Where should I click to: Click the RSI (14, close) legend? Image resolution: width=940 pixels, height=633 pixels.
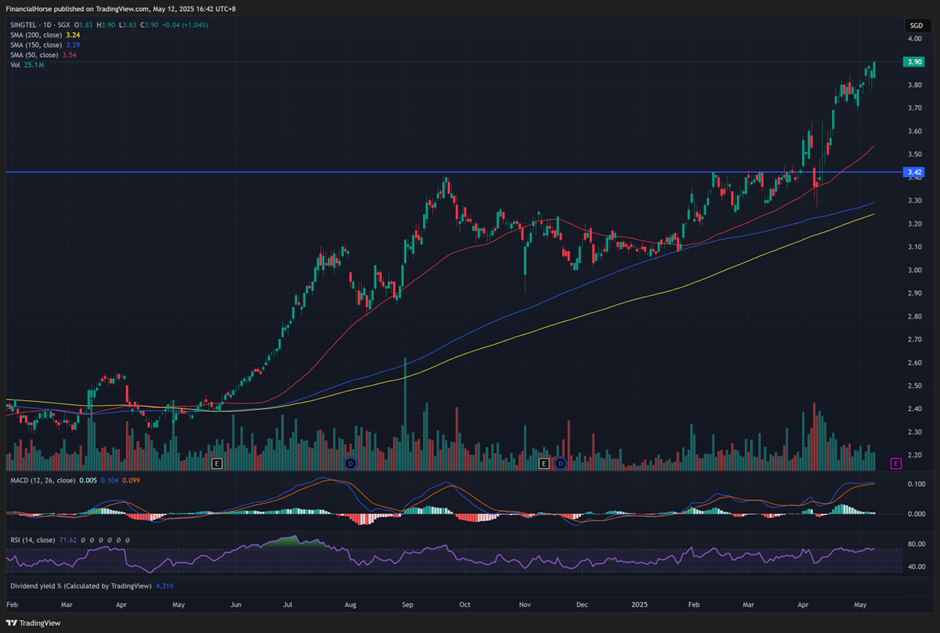(33, 539)
